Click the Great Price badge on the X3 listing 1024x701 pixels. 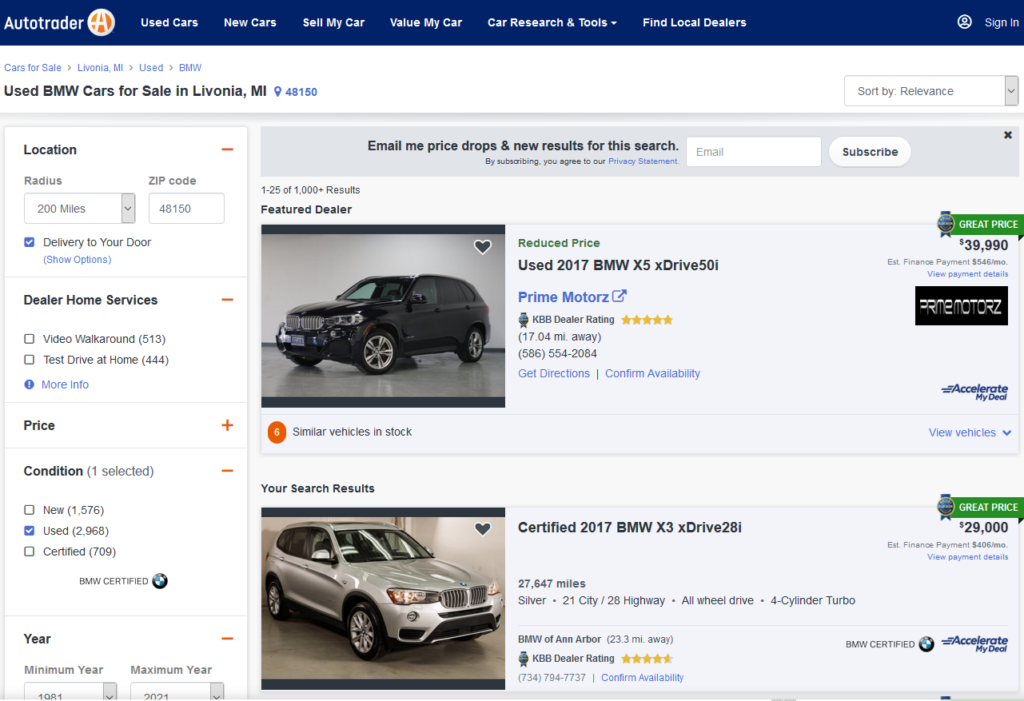[x=980, y=507]
